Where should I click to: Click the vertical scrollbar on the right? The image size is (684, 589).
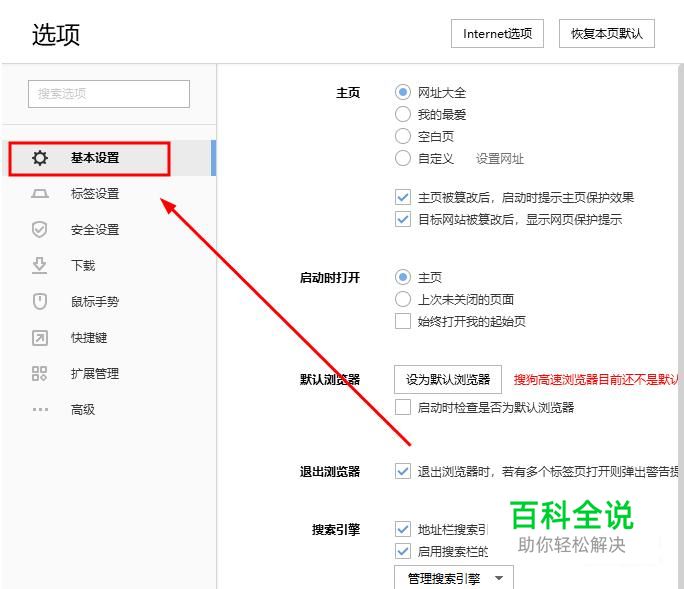[x=681, y=326]
